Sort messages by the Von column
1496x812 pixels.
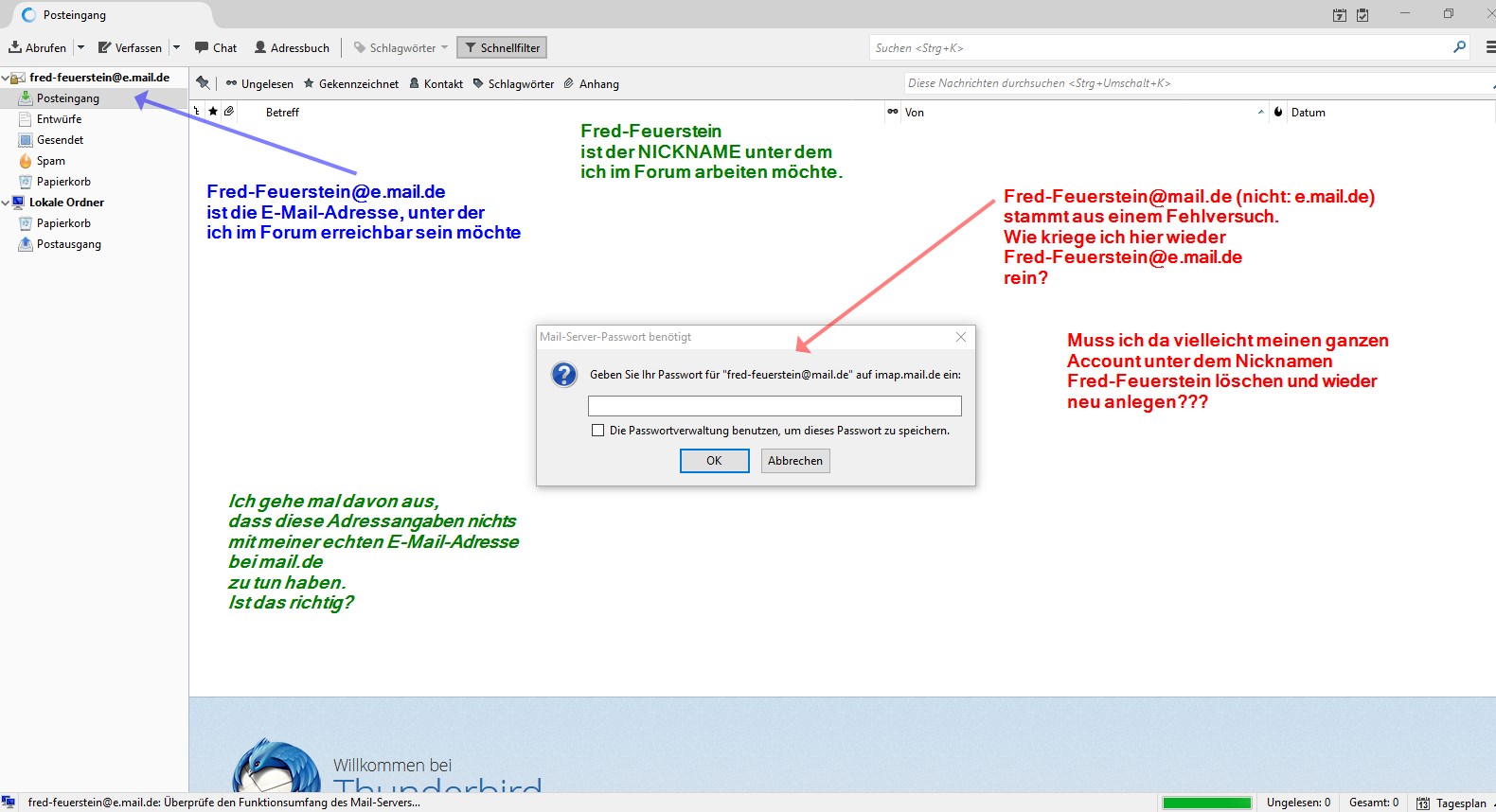pyautogui.click(x=1085, y=112)
